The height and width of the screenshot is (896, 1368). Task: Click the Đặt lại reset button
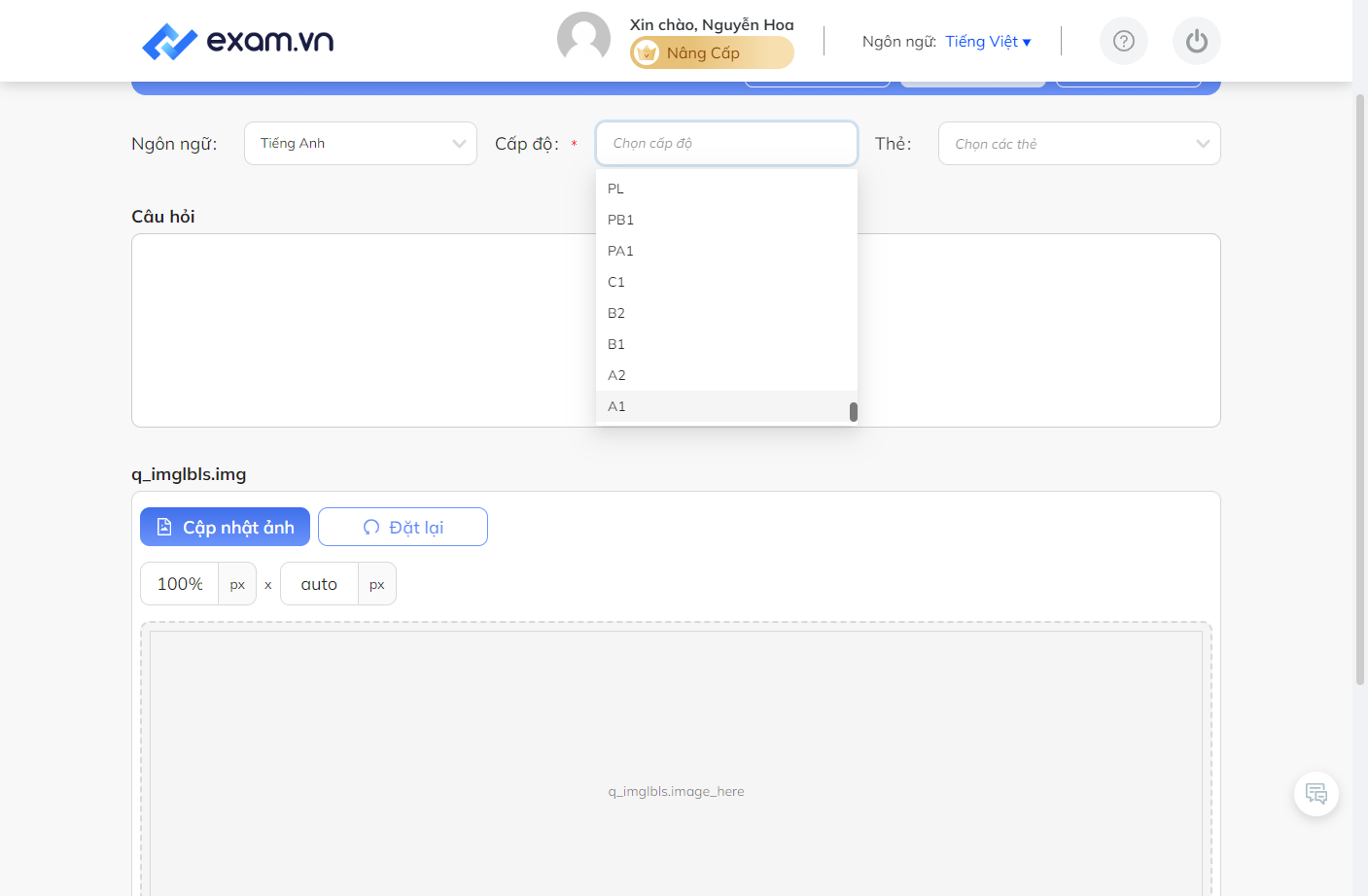403,527
